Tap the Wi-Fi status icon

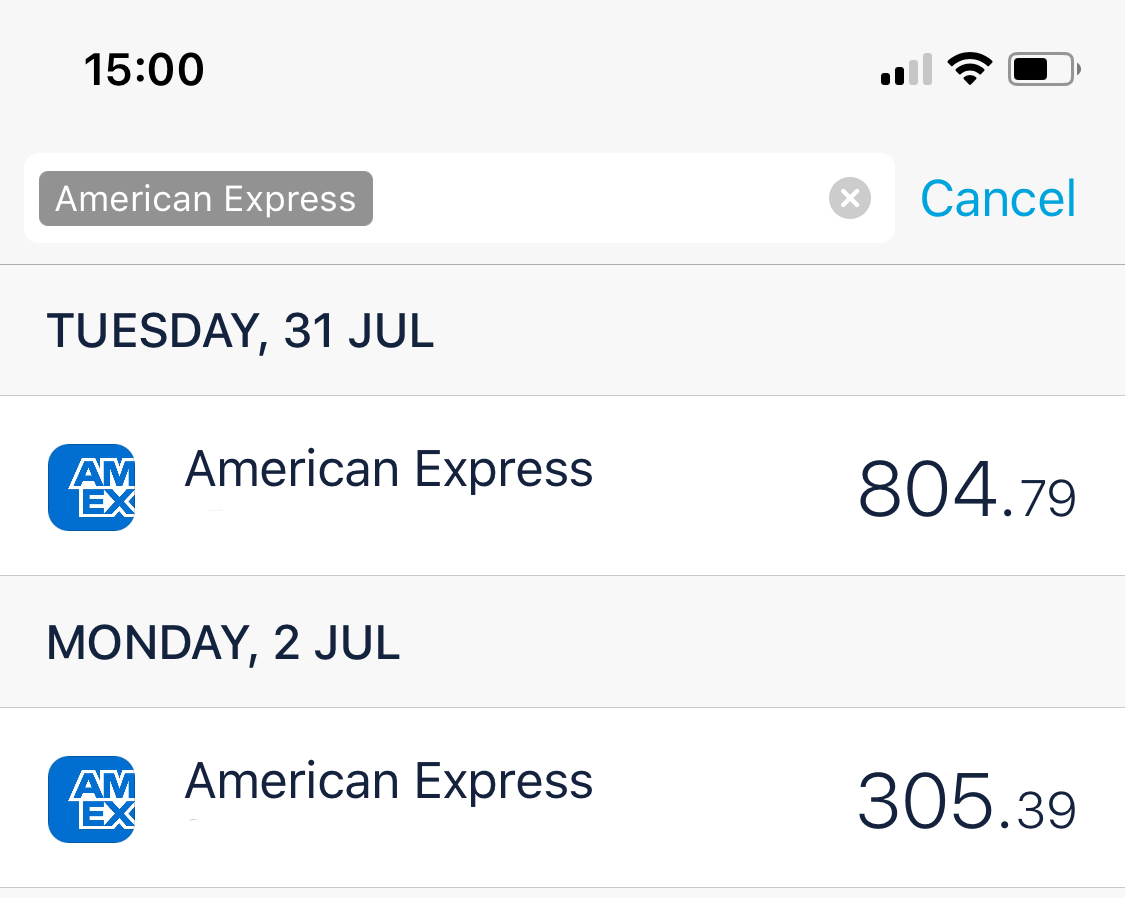(x=968, y=69)
